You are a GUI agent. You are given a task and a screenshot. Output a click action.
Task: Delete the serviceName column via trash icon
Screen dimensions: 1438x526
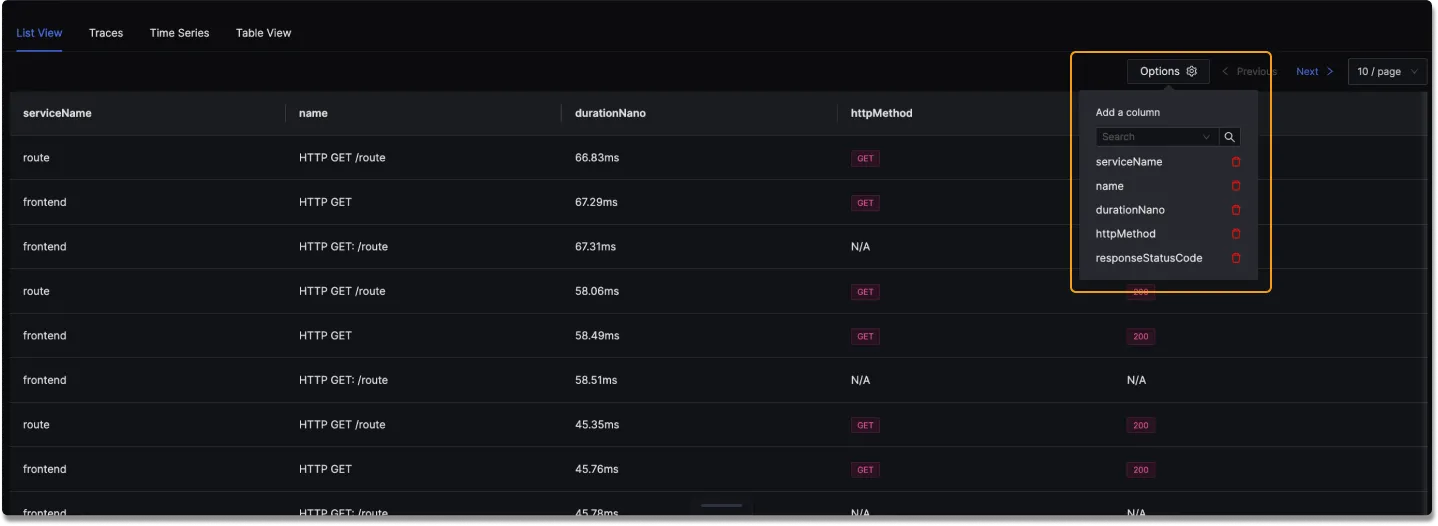[1236, 162]
